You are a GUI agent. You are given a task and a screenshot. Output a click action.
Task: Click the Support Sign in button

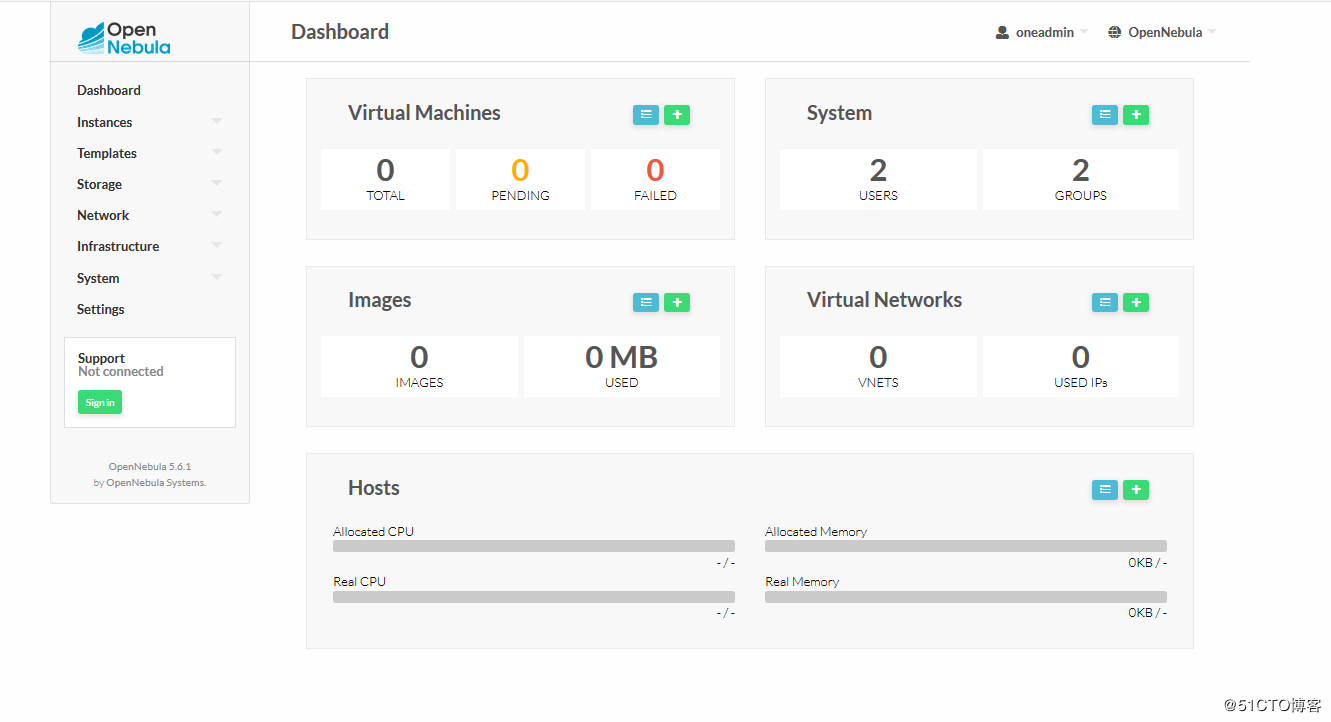point(100,402)
